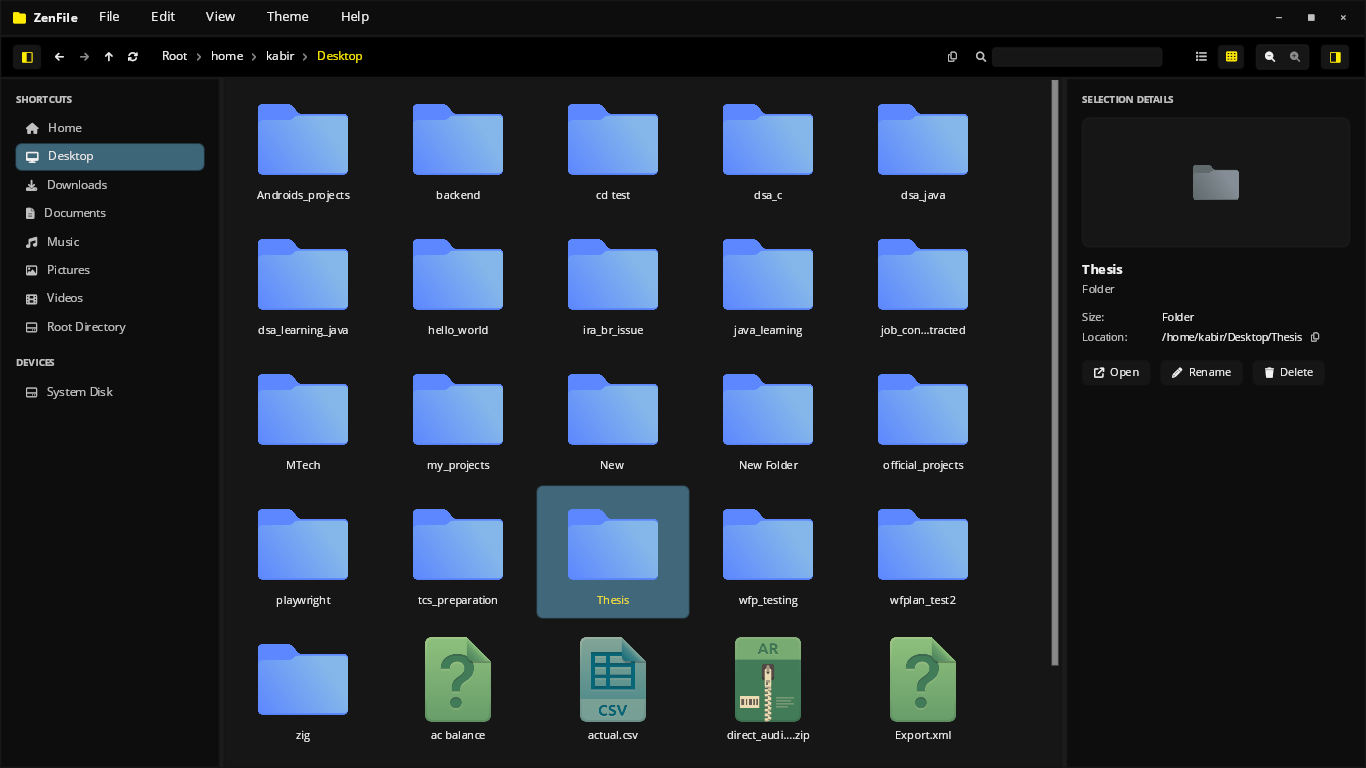This screenshot has height=768, width=1366.
Task: Select the backend folder
Action: pos(458,148)
